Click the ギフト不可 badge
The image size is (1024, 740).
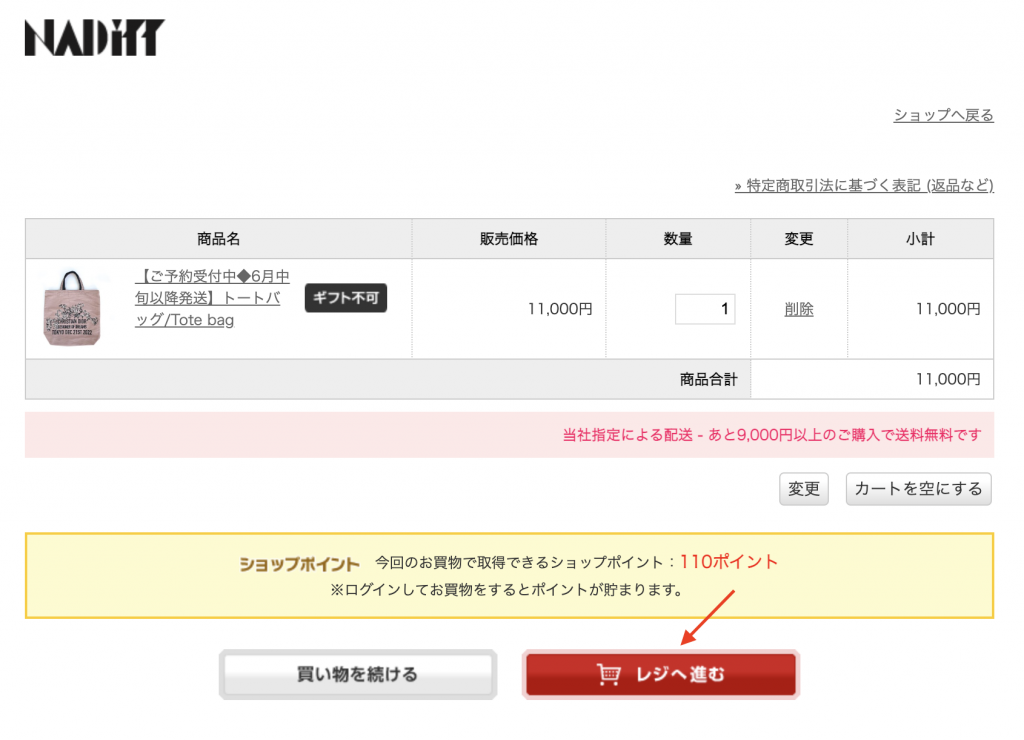click(345, 298)
